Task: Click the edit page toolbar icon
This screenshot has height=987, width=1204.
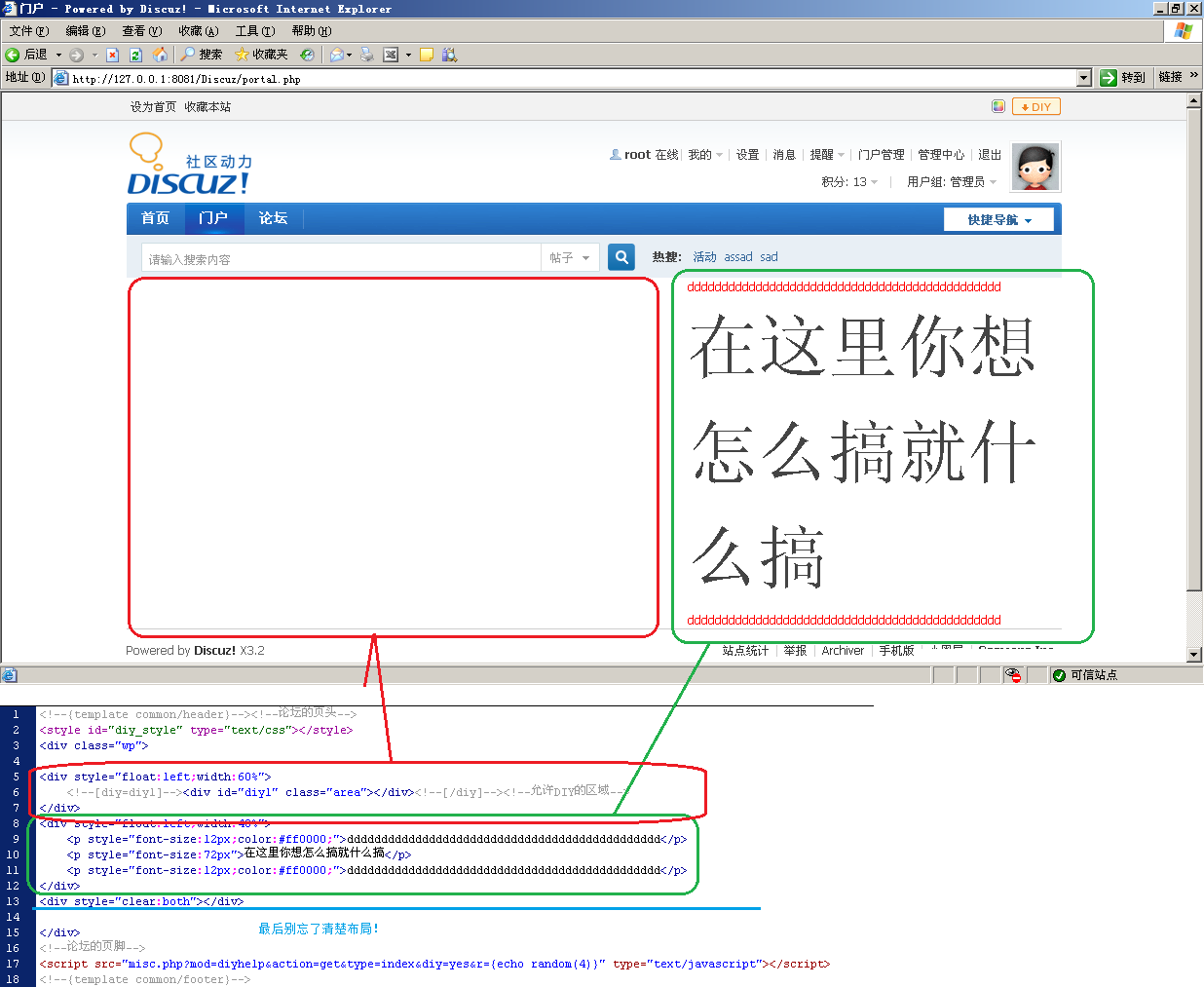Action: [391, 55]
